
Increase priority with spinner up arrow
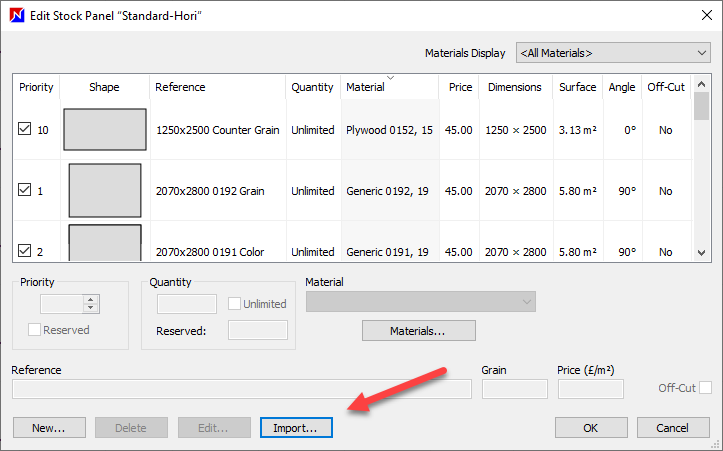(x=91, y=299)
